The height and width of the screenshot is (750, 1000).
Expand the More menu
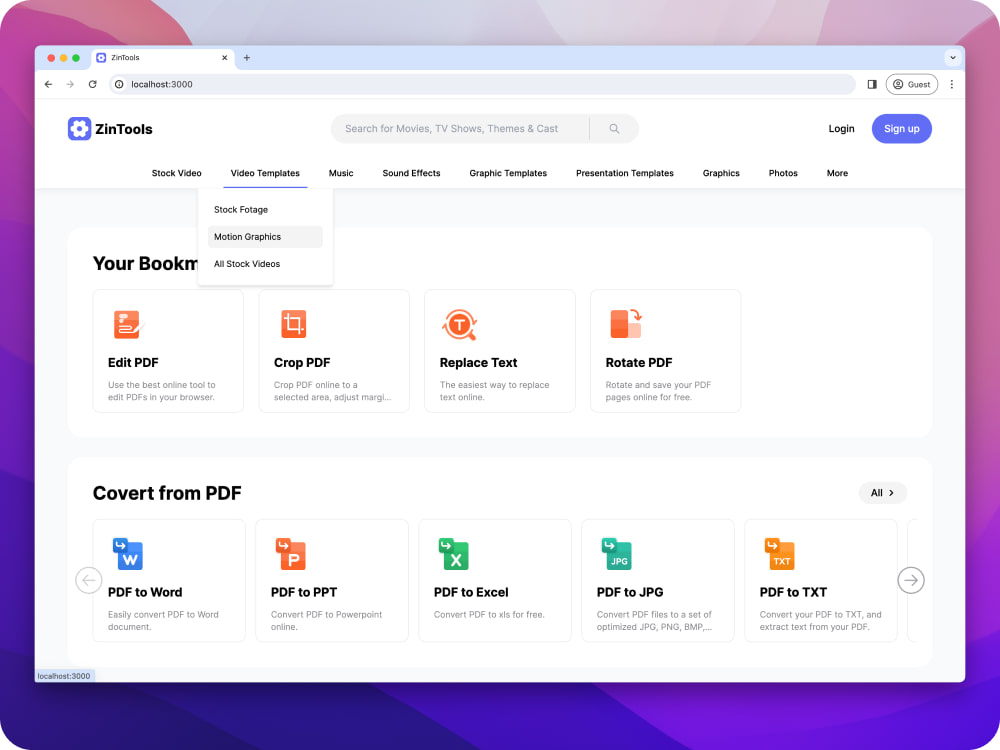pos(837,173)
